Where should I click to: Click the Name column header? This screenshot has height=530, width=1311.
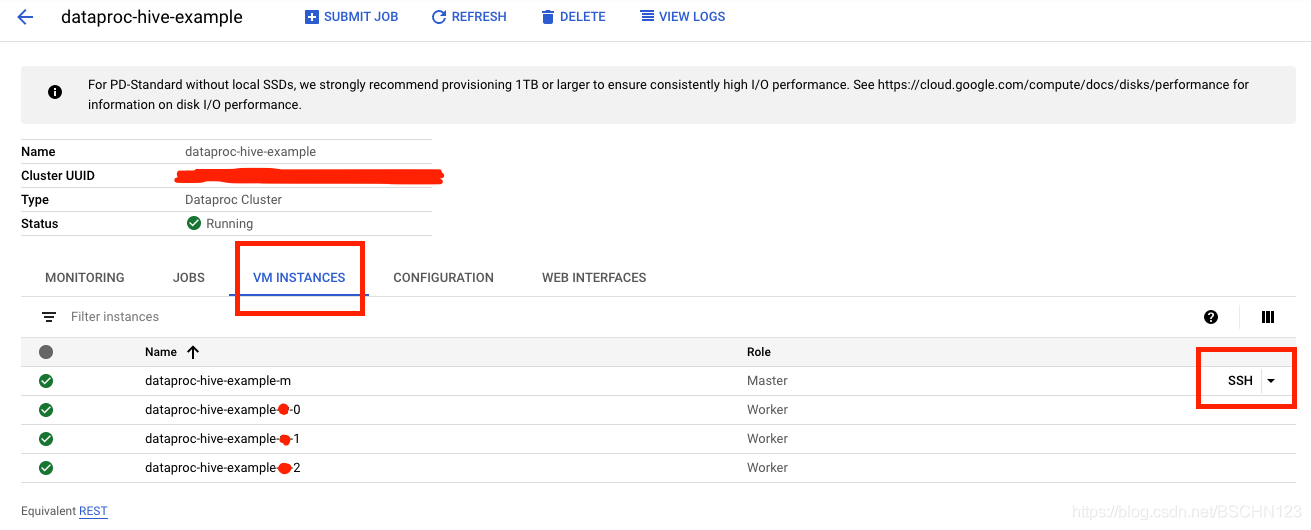(161, 352)
